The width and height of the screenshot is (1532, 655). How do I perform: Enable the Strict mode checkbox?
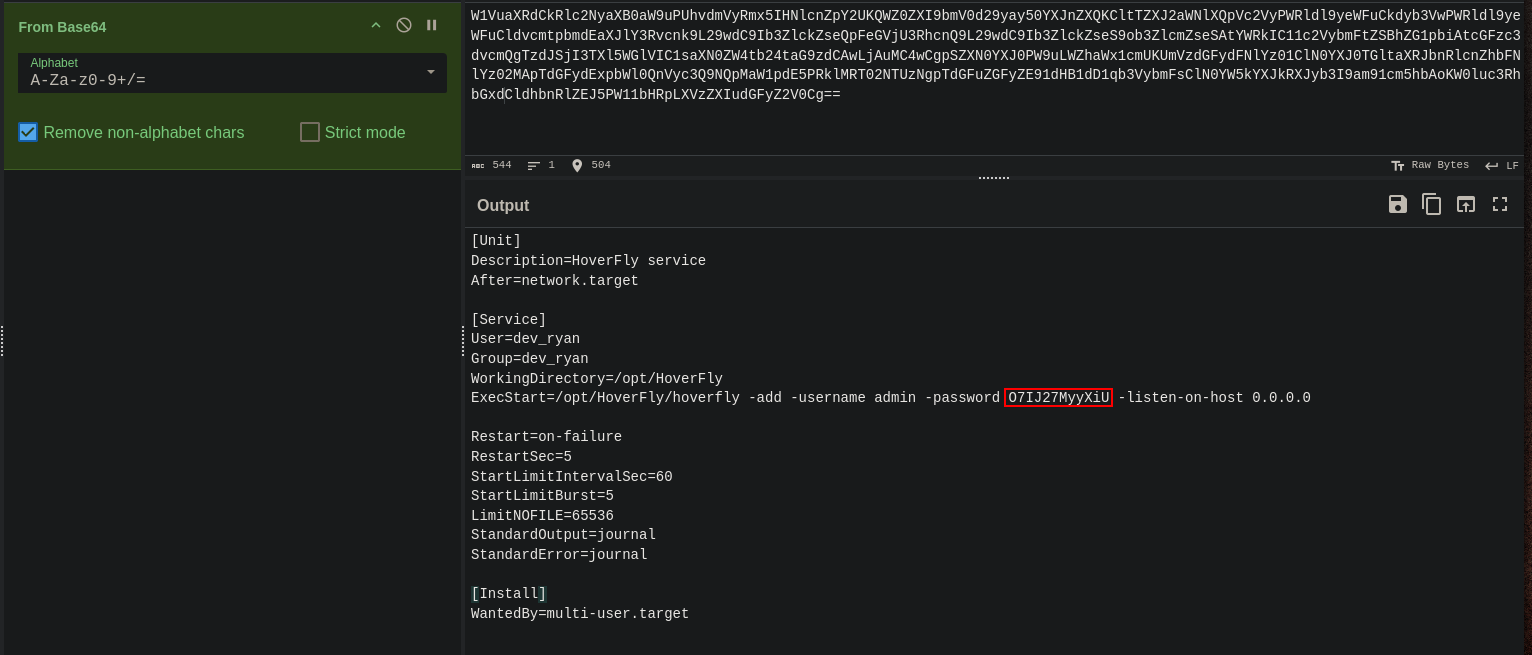tap(310, 132)
